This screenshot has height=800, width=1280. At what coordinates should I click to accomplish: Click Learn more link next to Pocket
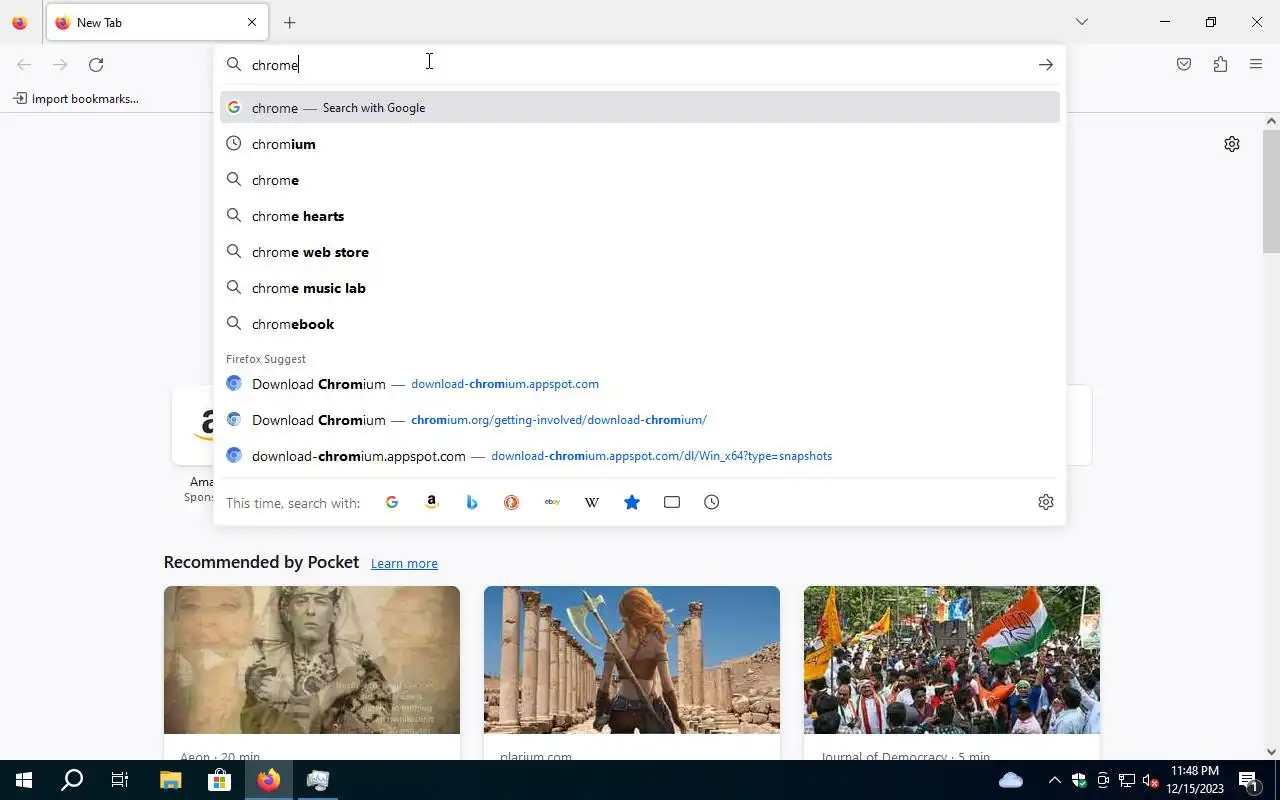click(404, 563)
